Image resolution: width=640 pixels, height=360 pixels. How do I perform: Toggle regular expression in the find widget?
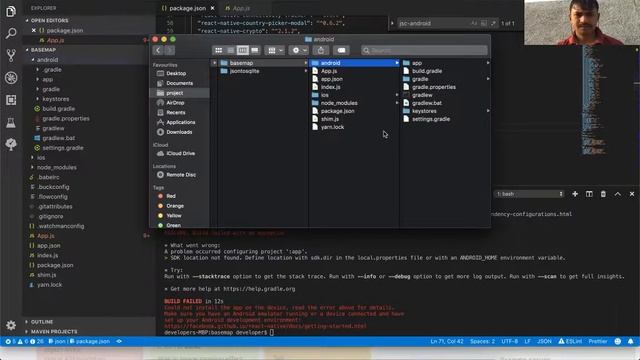click(493, 23)
